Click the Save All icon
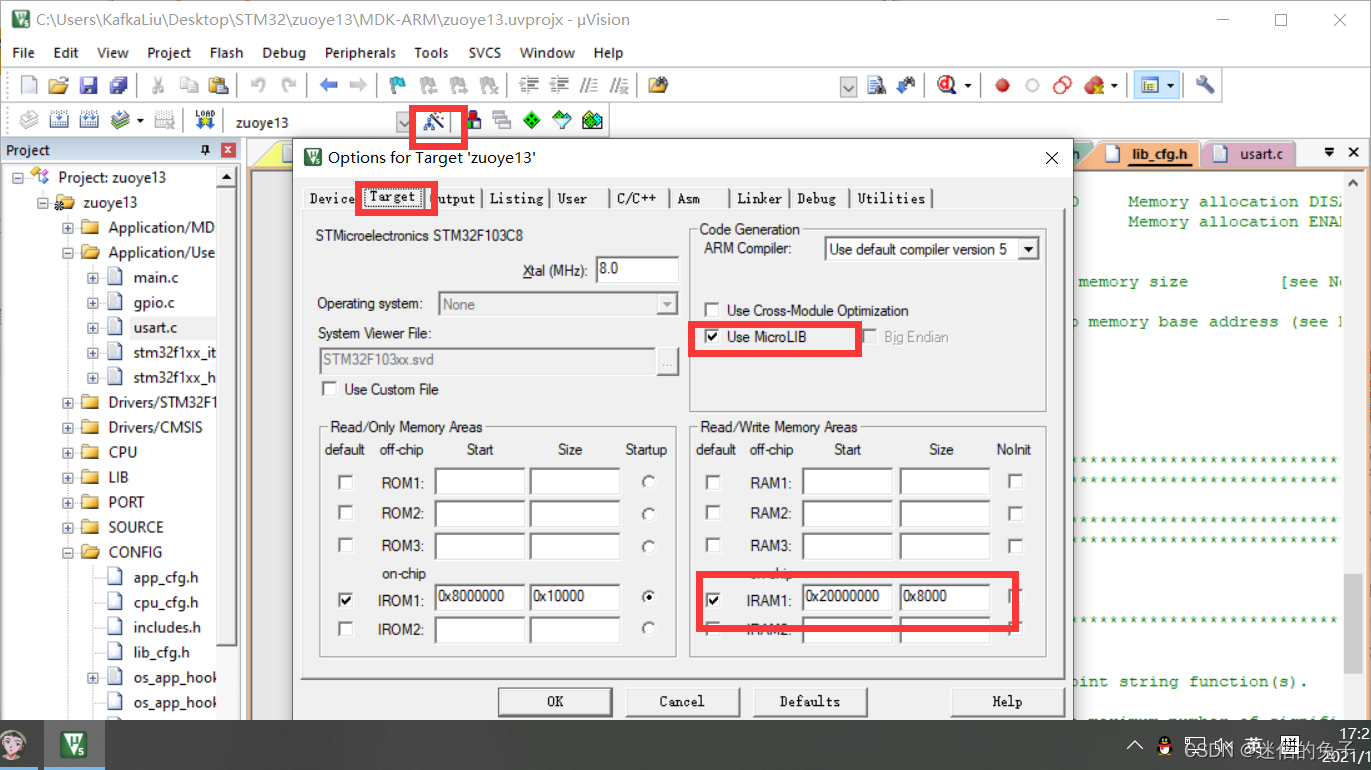 (118, 86)
